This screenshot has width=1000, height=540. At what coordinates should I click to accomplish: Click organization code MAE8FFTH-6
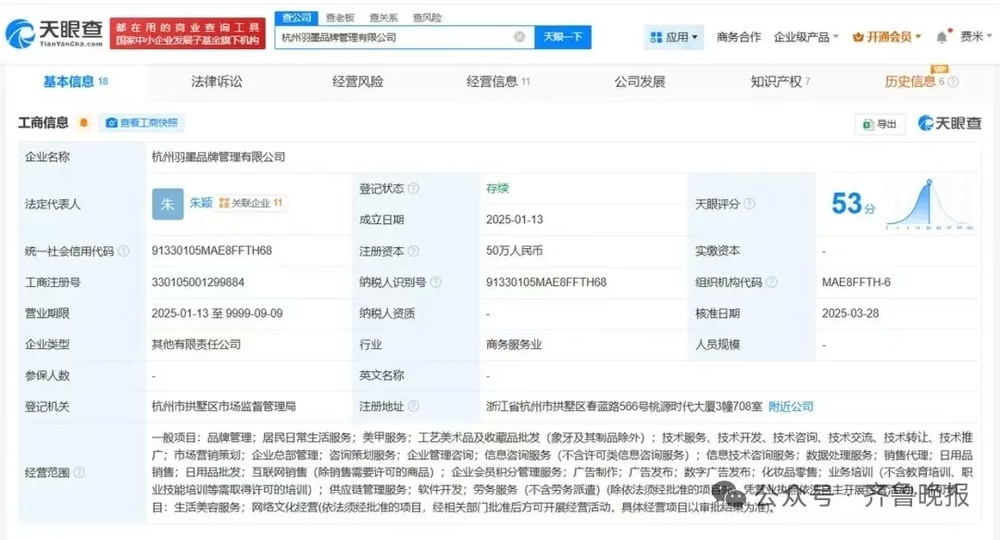(857, 282)
